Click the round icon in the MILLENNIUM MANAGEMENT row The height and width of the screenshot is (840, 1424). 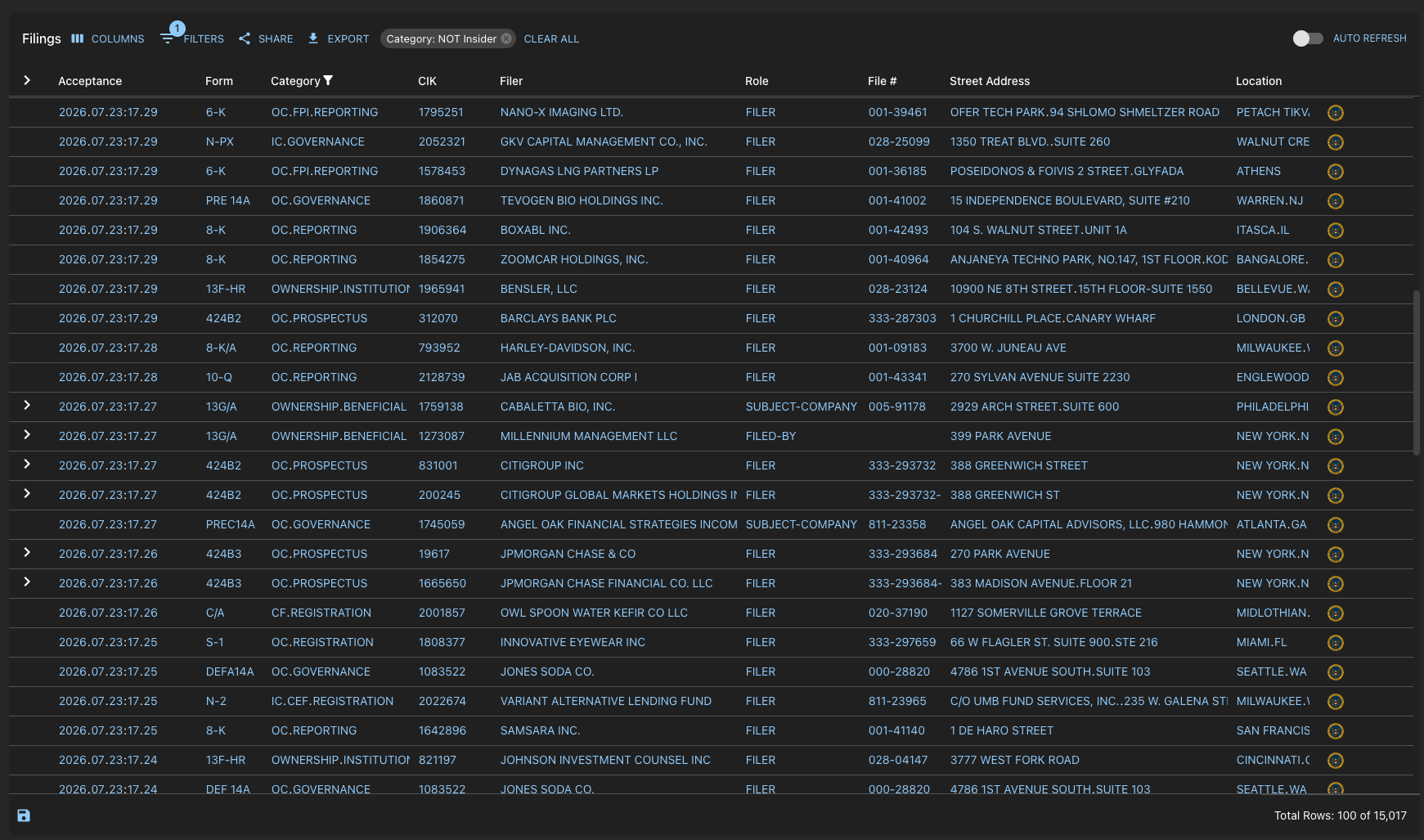coord(1336,437)
